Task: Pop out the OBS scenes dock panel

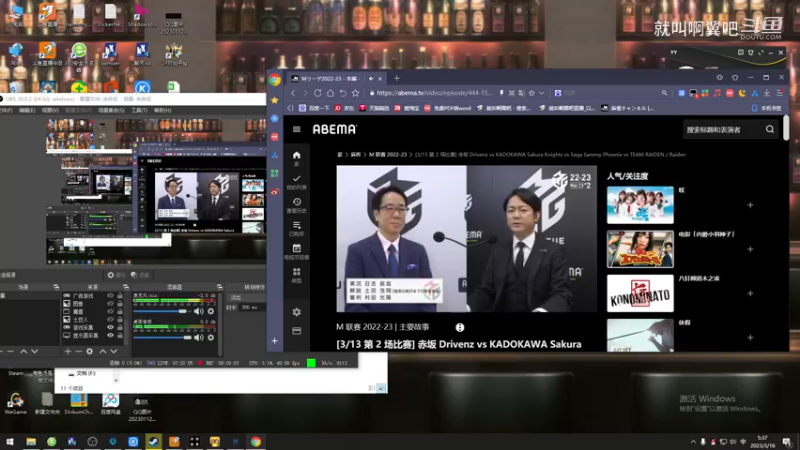Action: click(56, 287)
